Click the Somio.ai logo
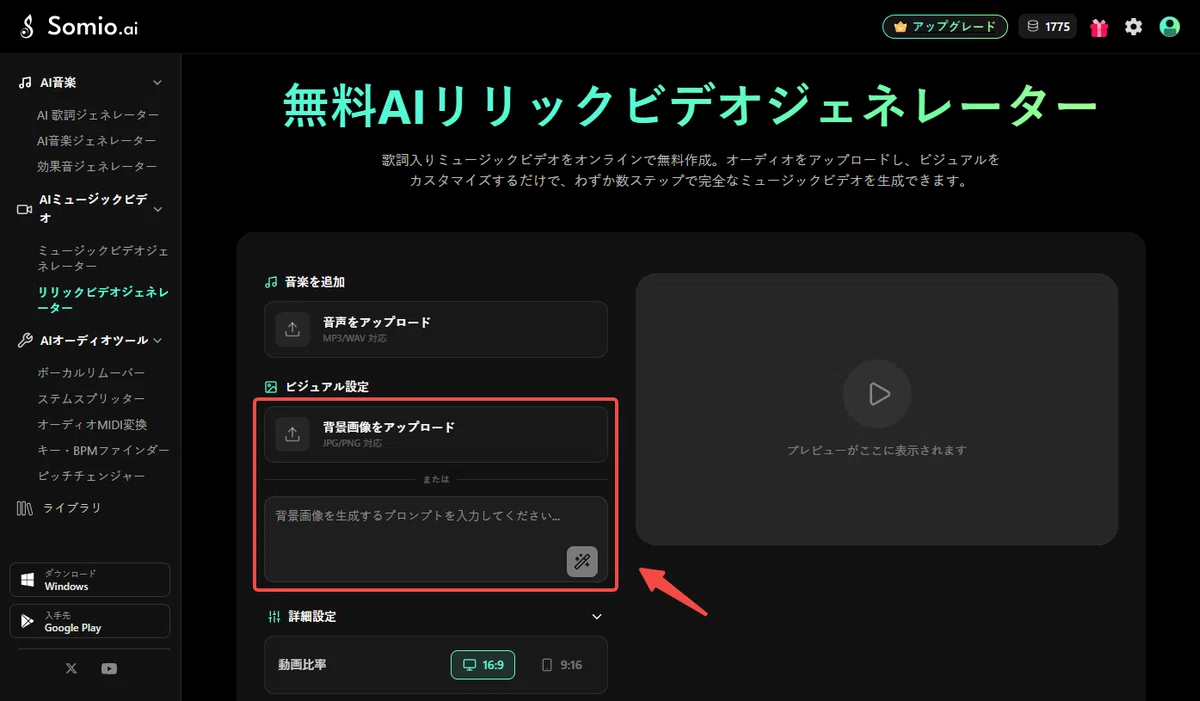 tap(79, 27)
